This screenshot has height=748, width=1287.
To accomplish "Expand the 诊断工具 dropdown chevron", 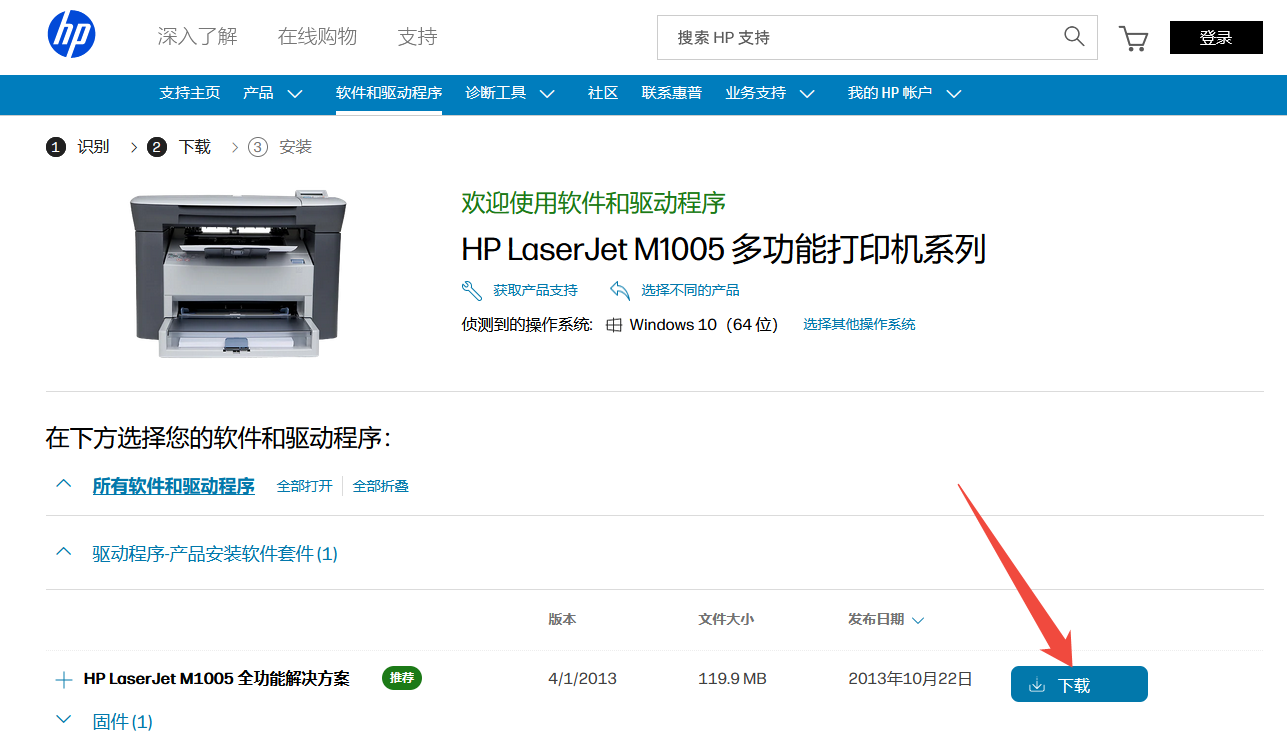I will tap(547, 93).
